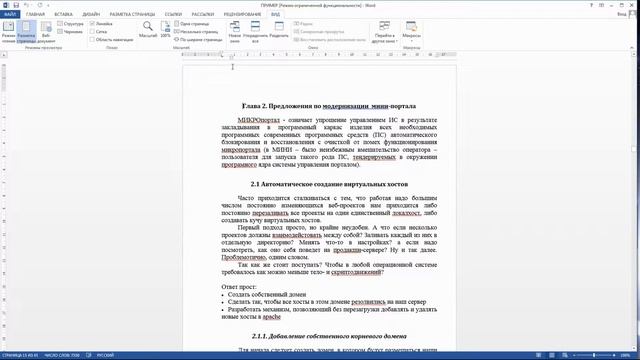Click the zoom percentage in status bar
This screenshot has height=360, width=640.
625,356
